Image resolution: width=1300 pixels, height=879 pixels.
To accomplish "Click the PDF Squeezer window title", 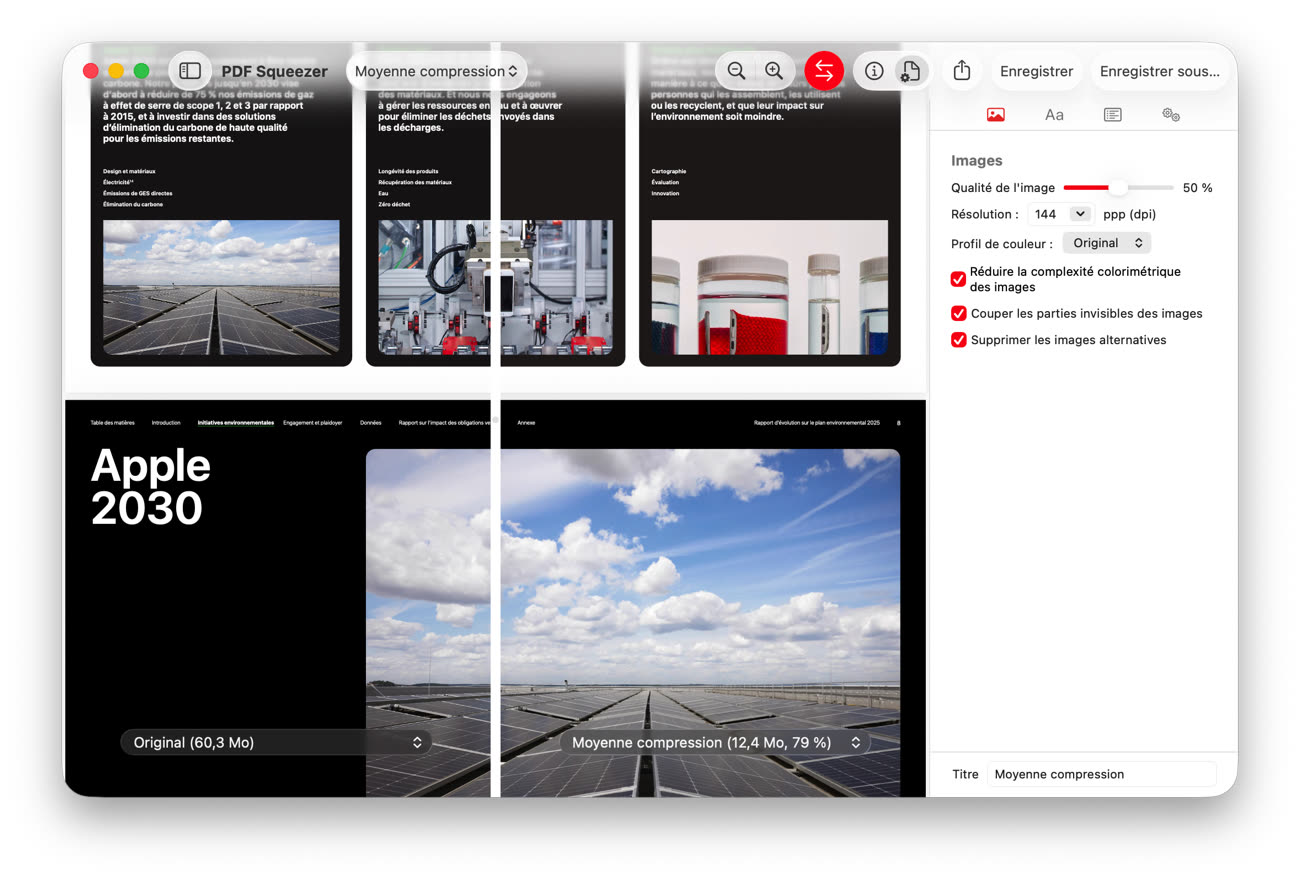I will coord(274,71).
